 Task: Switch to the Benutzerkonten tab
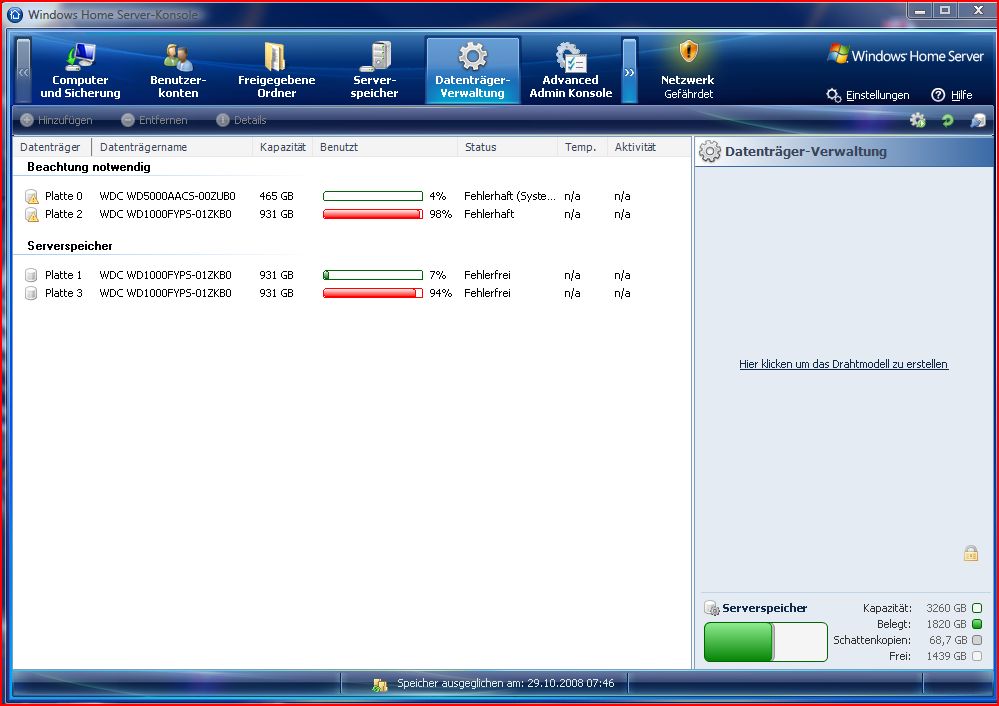178,70
